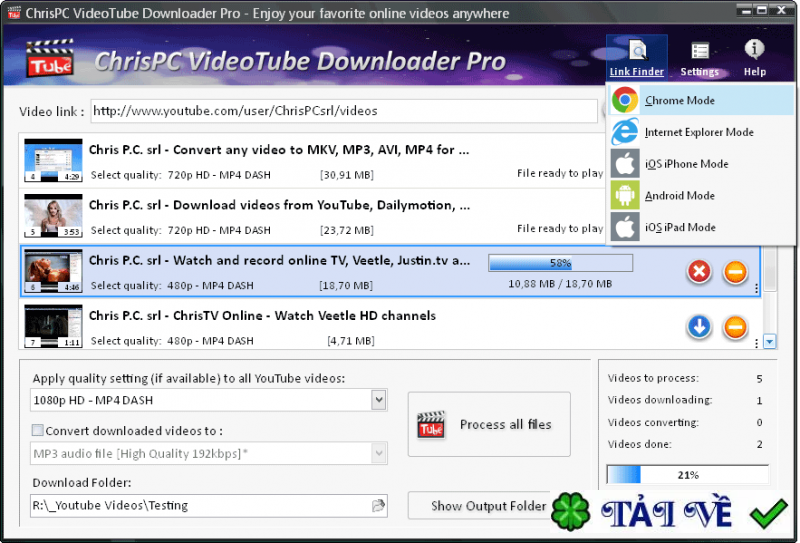This screenshot has width=800, height=543.
Task: Click thumbnail of Download videos from YouTube item
Action: click(x=53, y=215)
